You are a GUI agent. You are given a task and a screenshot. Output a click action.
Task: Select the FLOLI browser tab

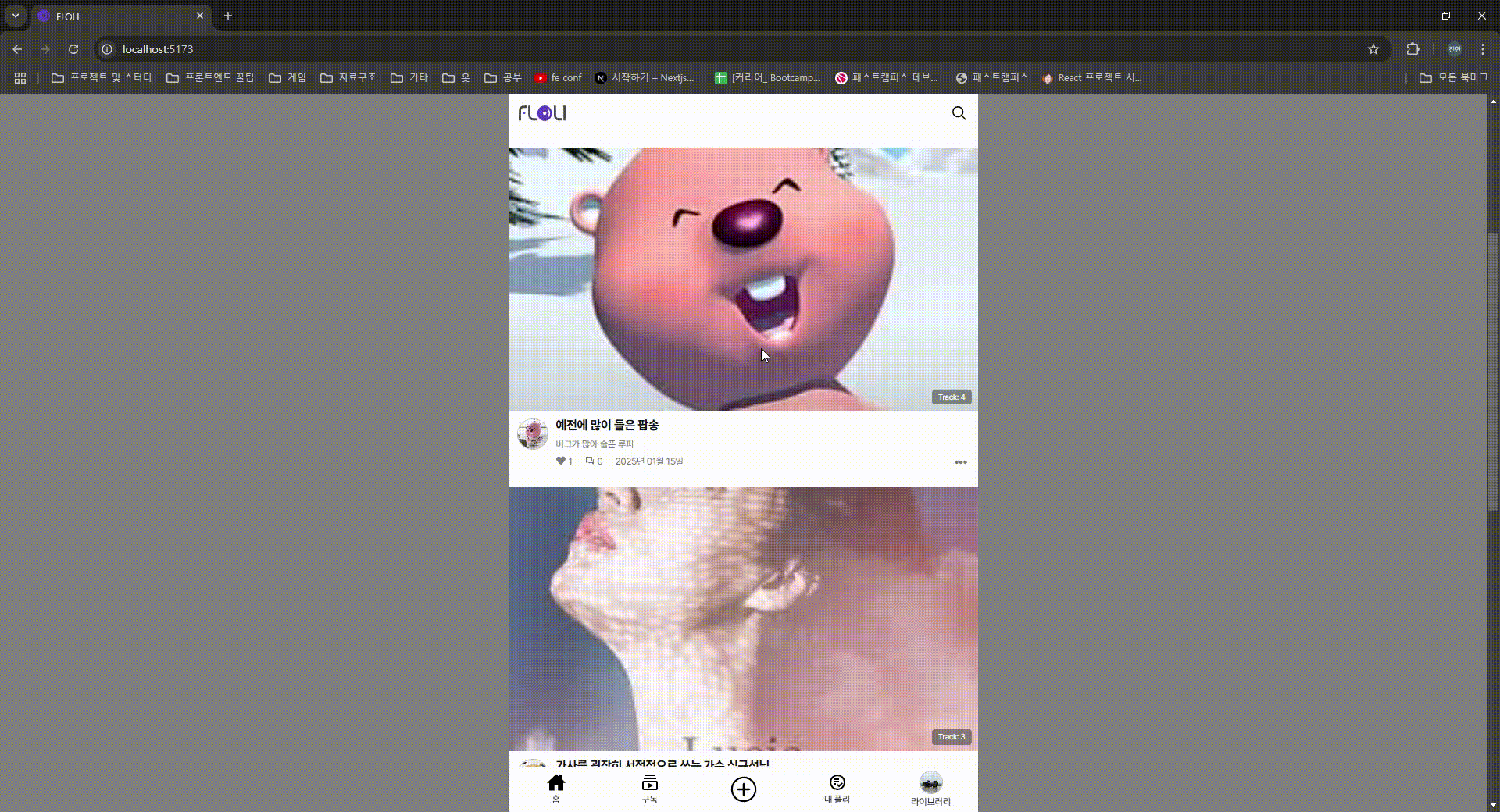[x=121, y=16]
